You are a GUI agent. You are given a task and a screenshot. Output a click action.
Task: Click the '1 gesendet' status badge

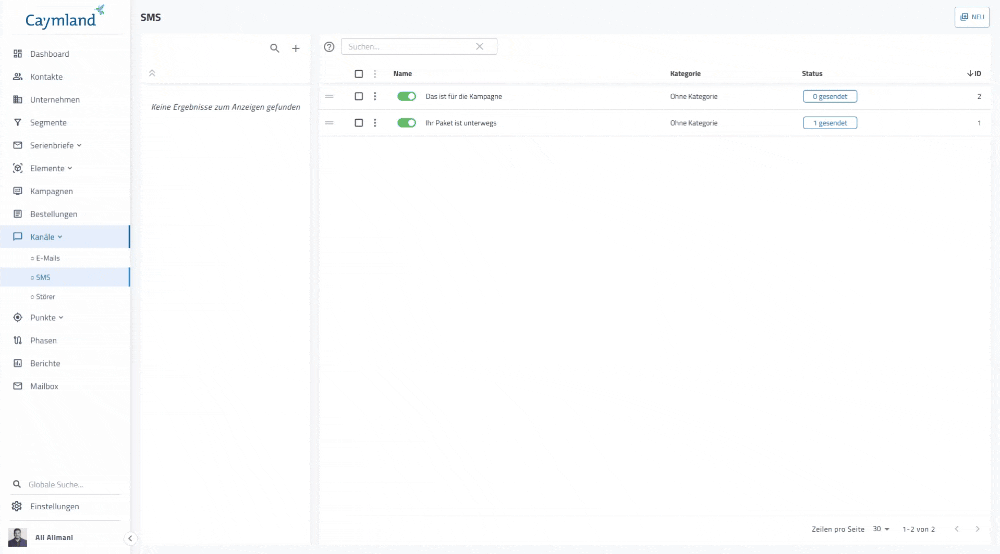[829, 123]
